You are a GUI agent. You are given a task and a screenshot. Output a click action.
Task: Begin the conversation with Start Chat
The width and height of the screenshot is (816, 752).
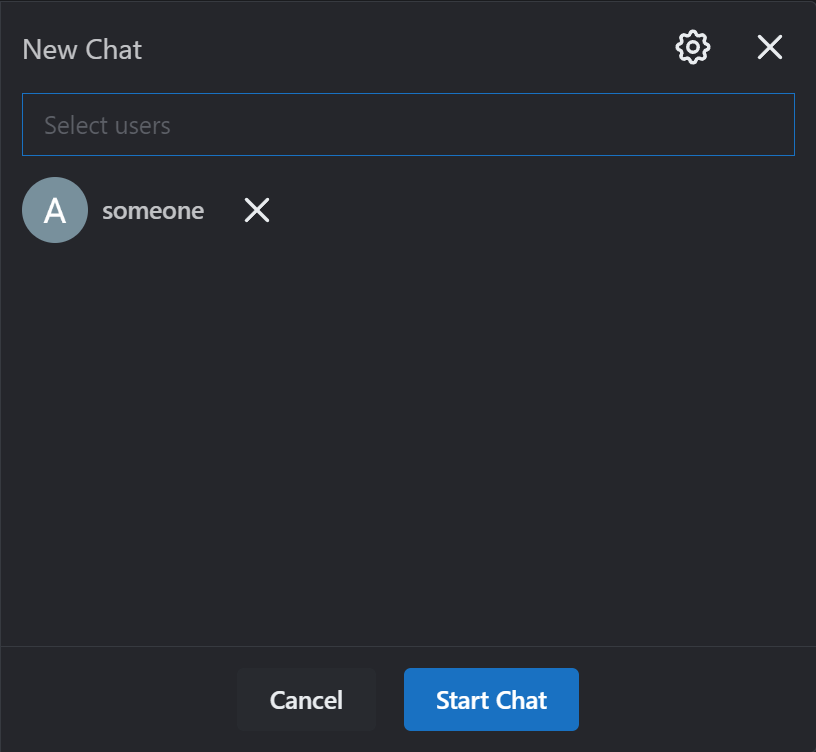click(491, 699)
